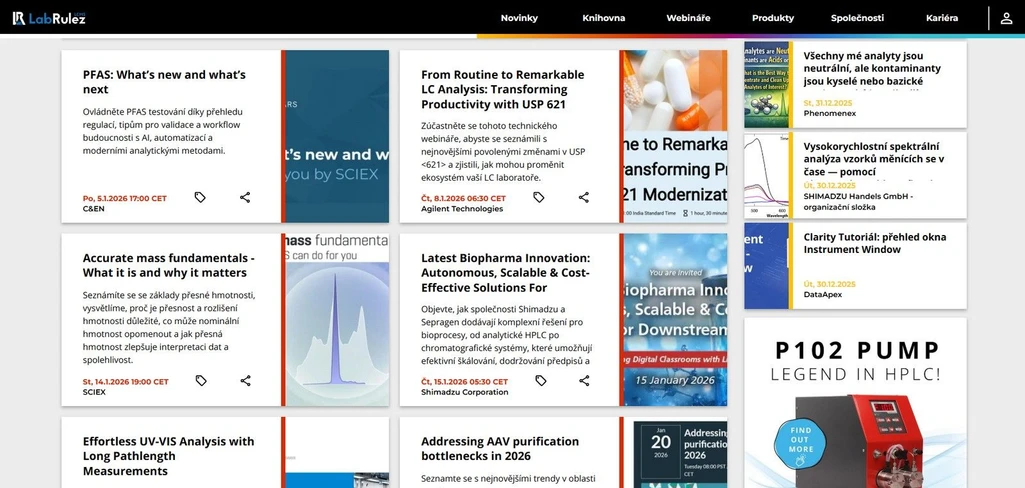Click DataApex publisher label
Image resolution: width=1025 pixels, height=488 pixels.
822,295
